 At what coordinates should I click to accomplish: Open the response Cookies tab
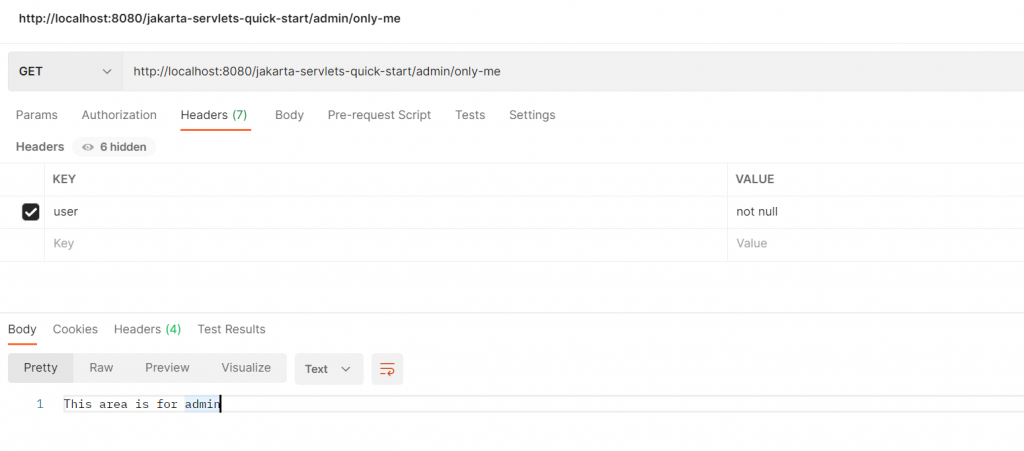coord(75,330)
